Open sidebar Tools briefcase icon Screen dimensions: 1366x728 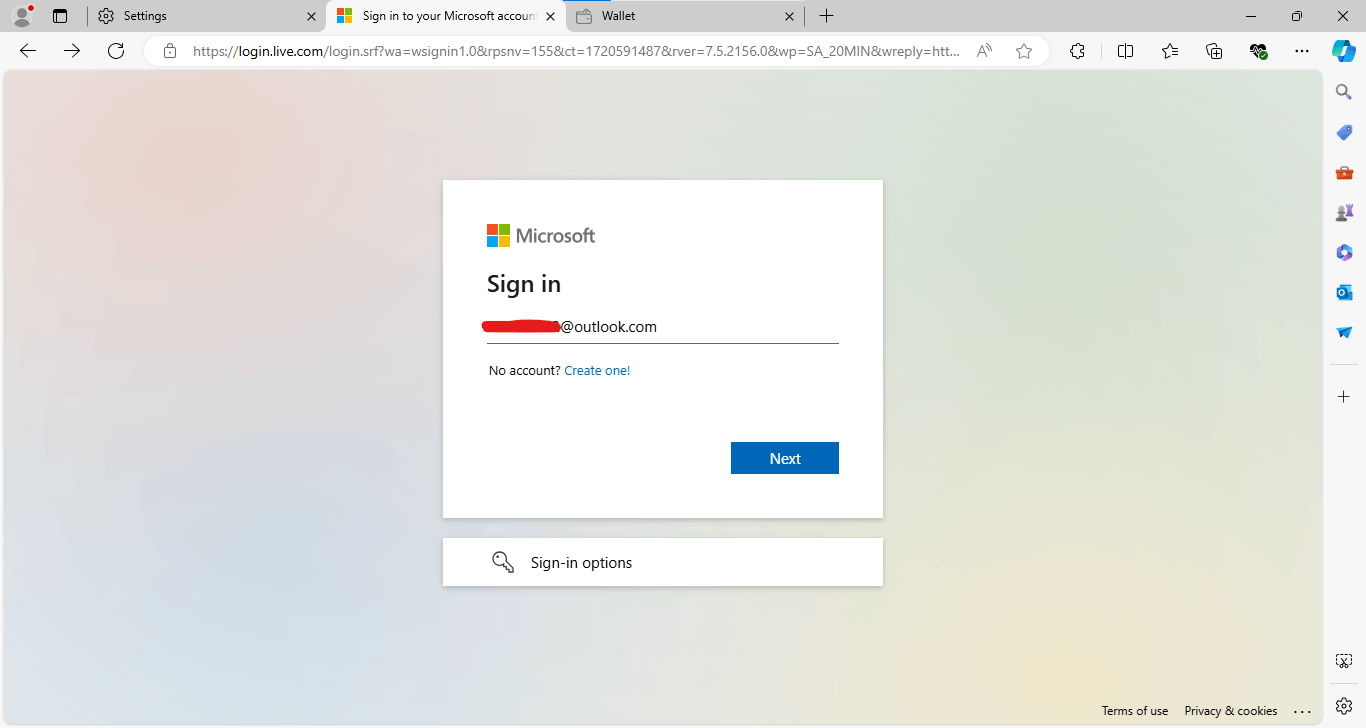point(1344,172)
